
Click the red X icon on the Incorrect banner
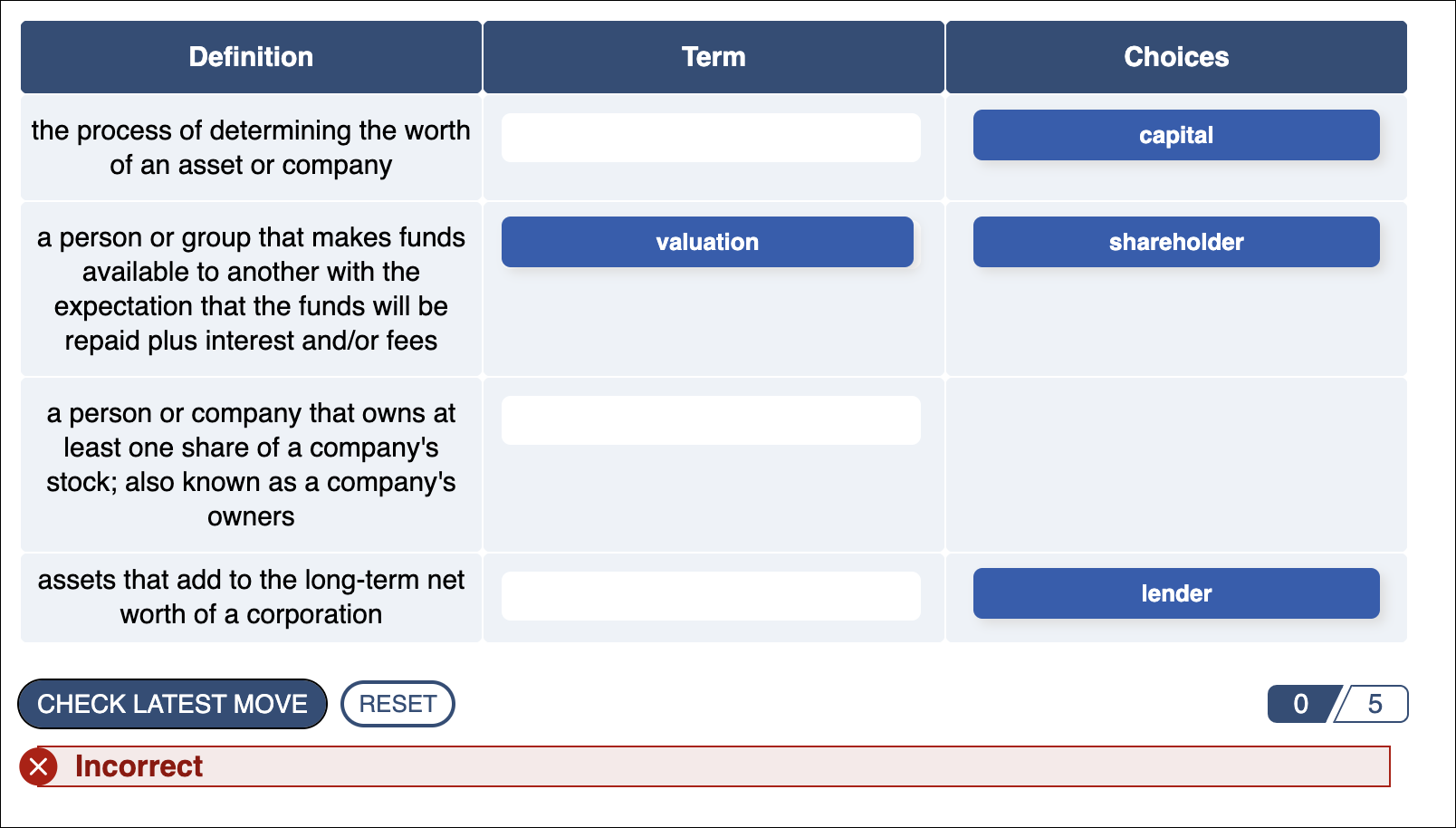coord(39,766)
